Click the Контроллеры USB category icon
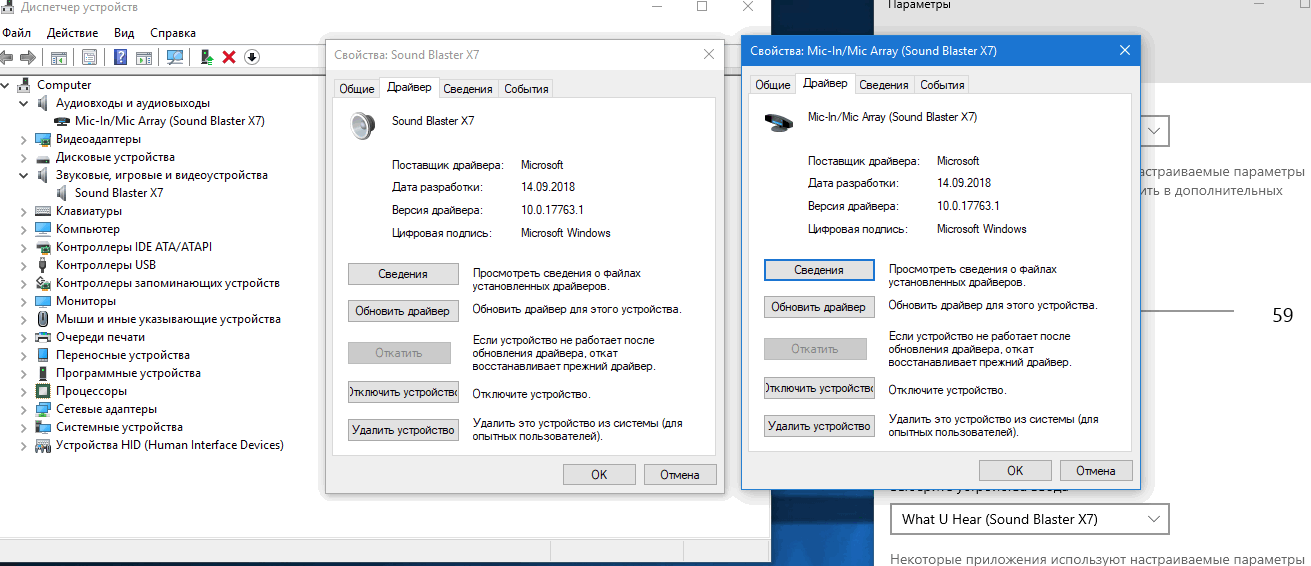The height and width of the screenshot is (566, 1311). click(x=43, y=265)
